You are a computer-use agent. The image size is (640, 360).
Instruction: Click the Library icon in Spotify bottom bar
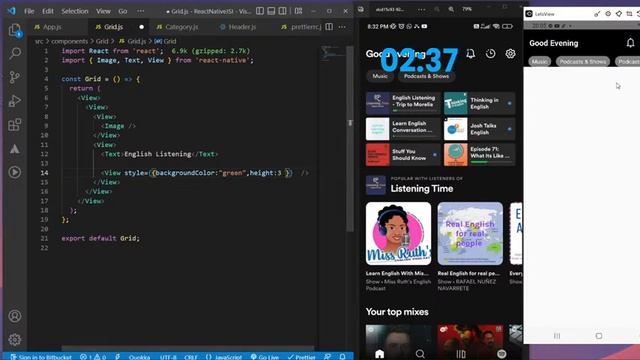461,353
